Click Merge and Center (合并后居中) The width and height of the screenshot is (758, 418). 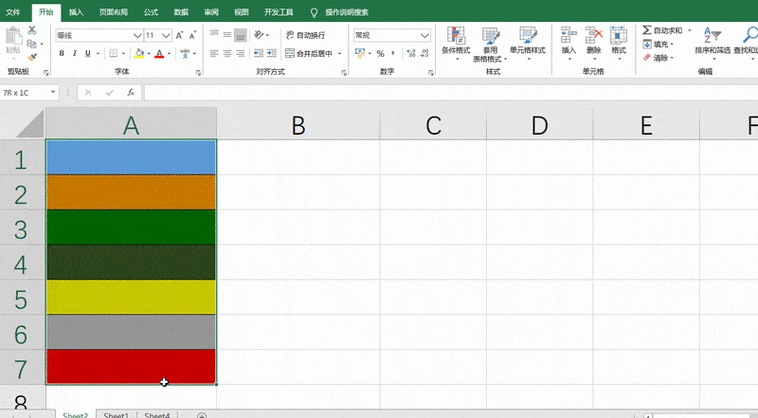tap(309, 53)
